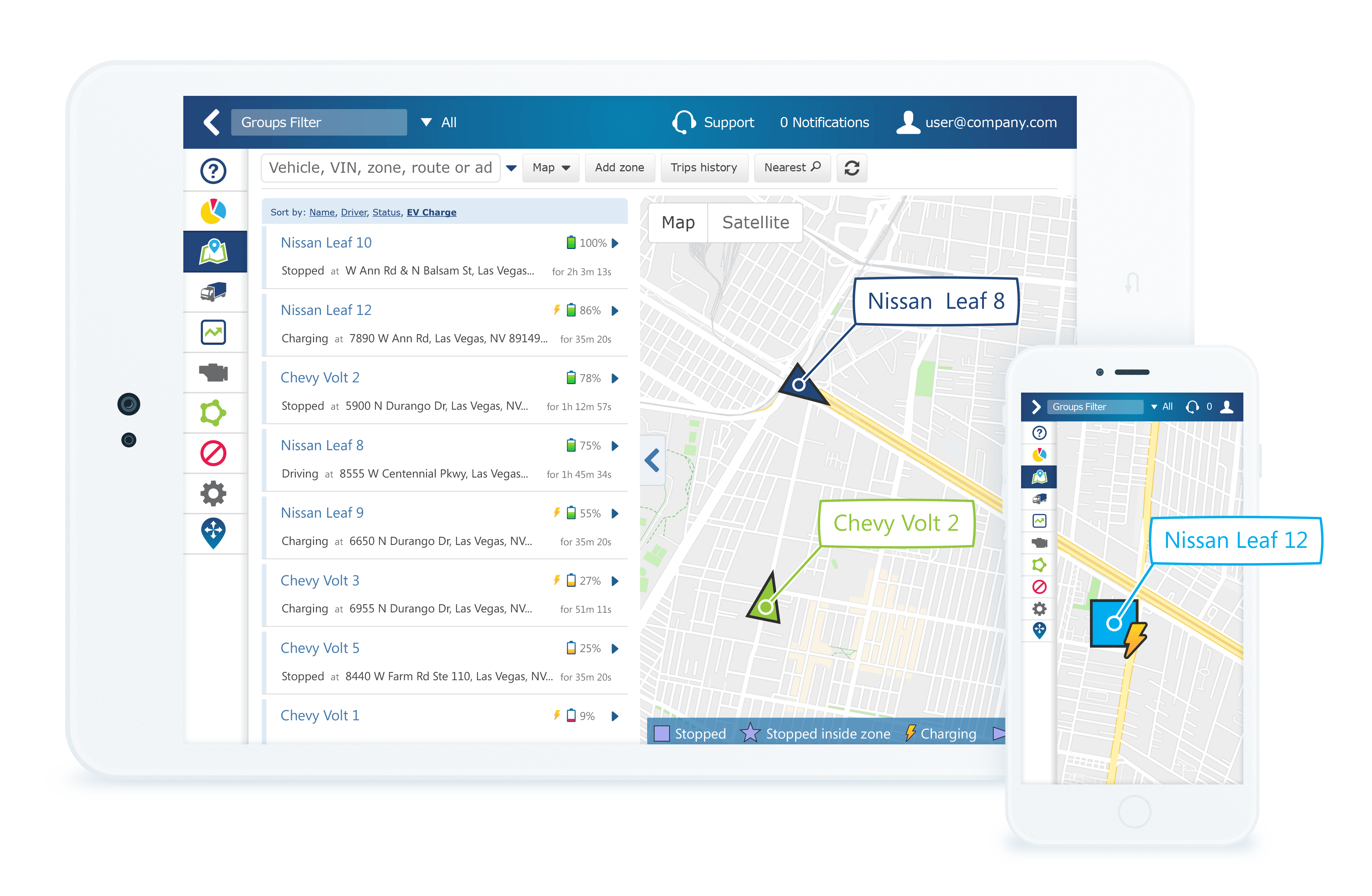Sort the list by EV Charge
The width and height of the screenshot is (1372, 896).
[x=431, y=212]
